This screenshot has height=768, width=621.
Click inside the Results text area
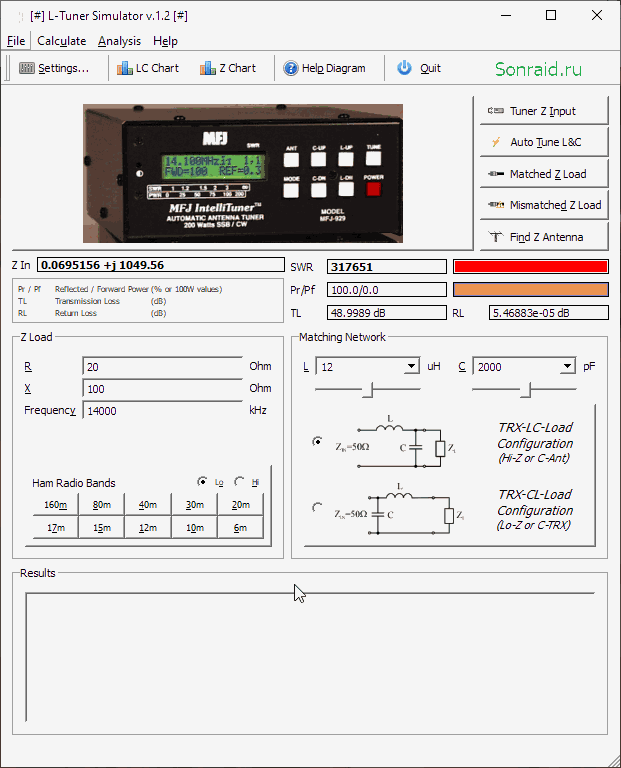(310, 656)
